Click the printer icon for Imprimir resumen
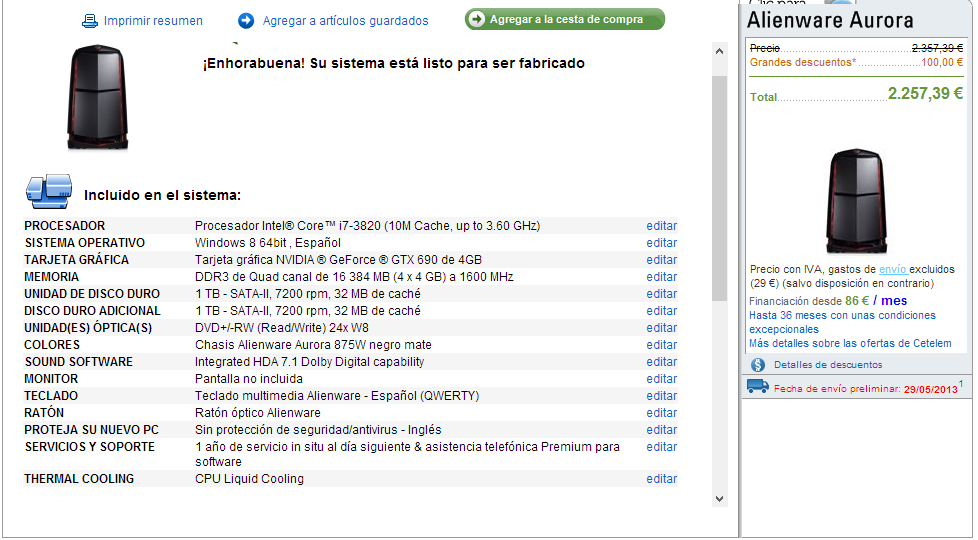Viewport: 978px width, 540px height. [x=90, y=21]
